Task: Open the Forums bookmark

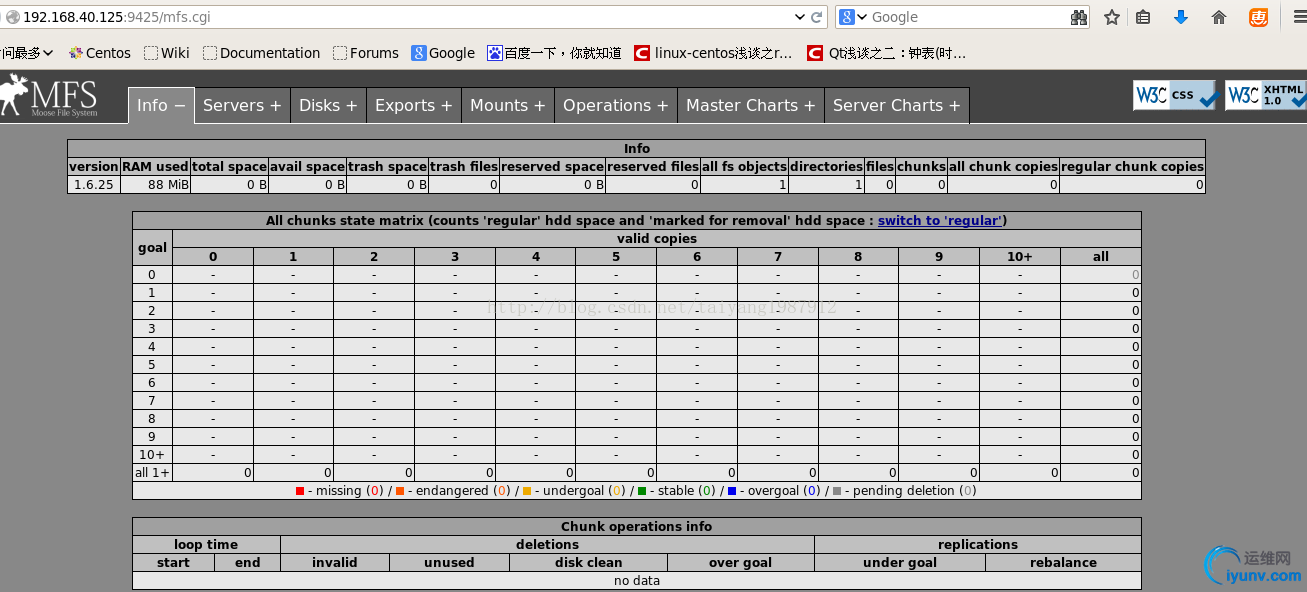Action: coord(366,53)
